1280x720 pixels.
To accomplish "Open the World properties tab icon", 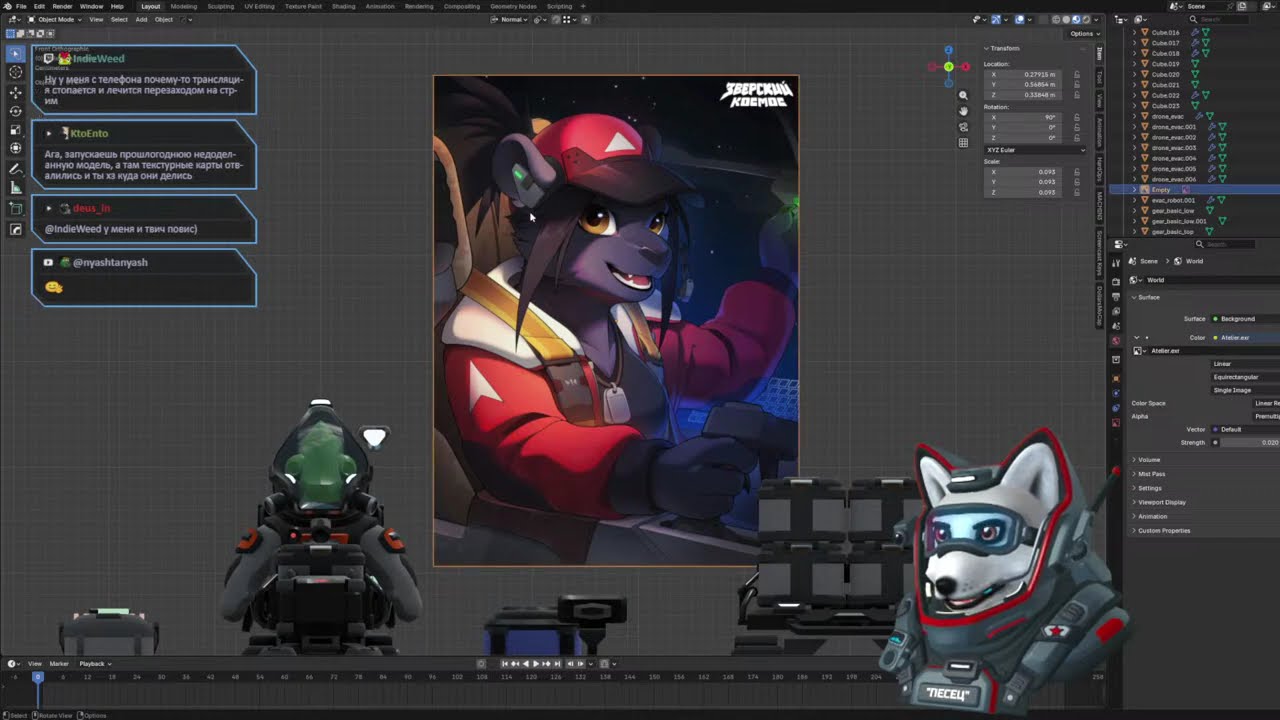I will [1116, 341].
